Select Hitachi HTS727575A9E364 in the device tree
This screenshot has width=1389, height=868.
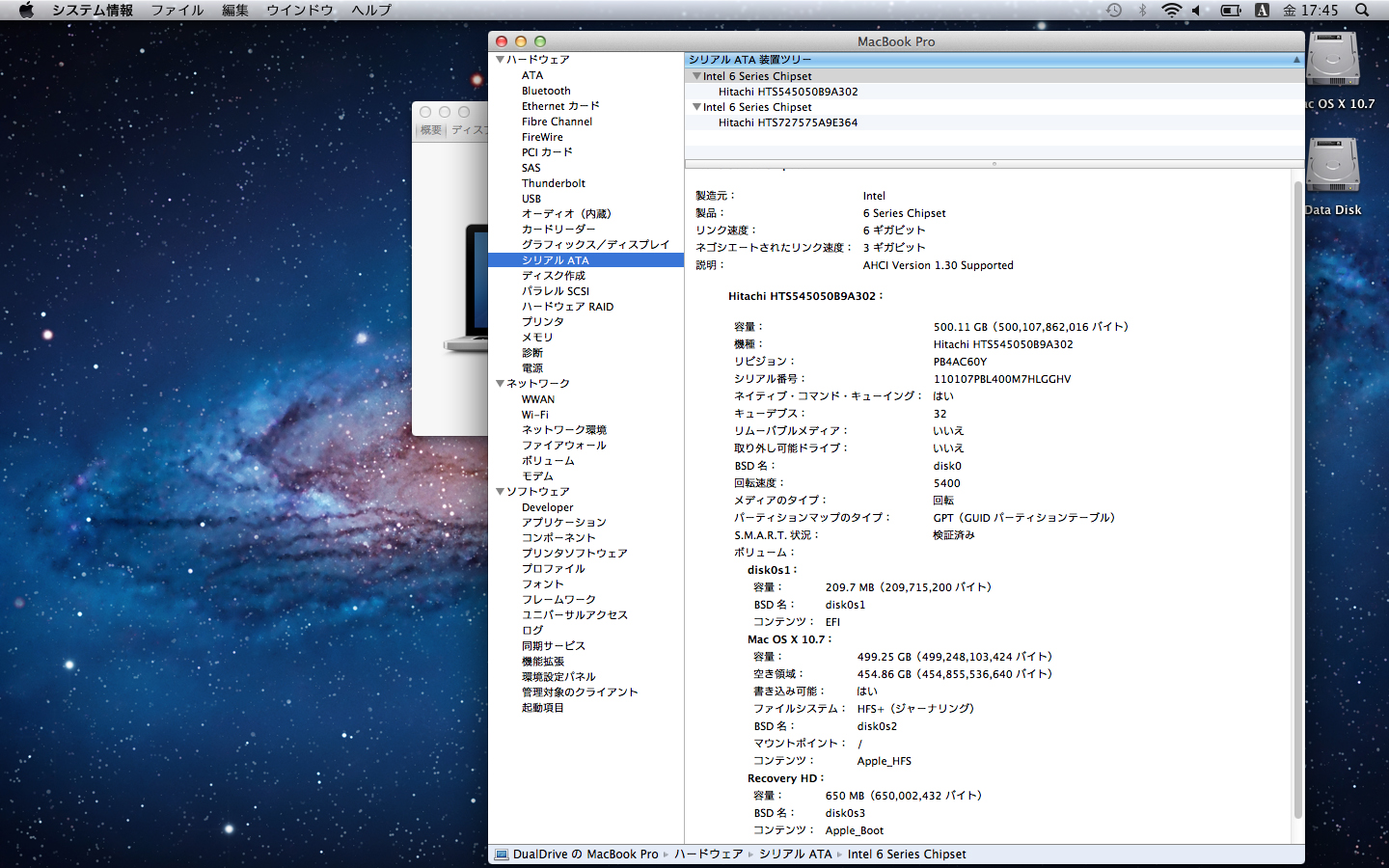(788, 122)
